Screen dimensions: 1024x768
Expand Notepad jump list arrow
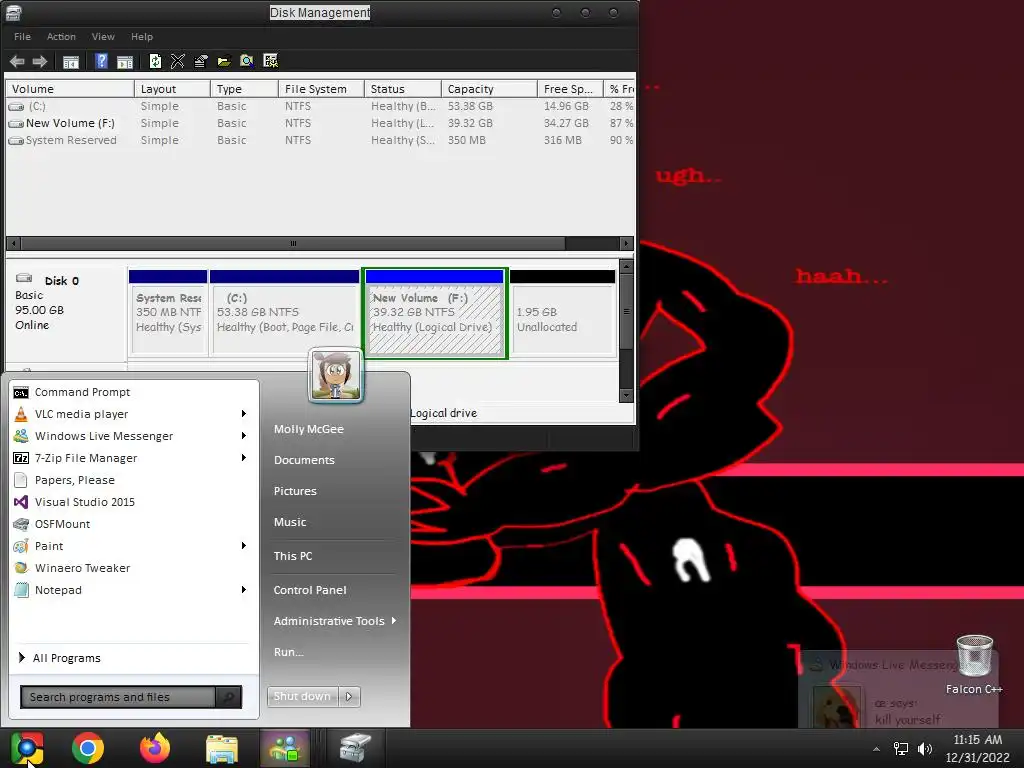point(244,590)
